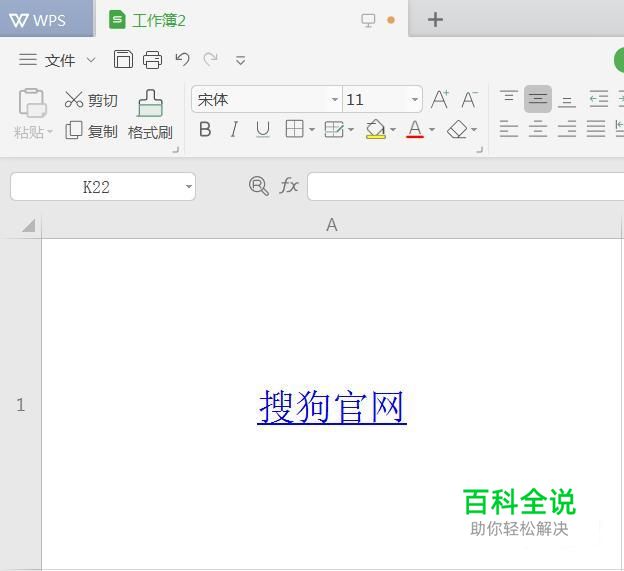The height and width of the screenshot is (571, 624).
Task: Click the draw border table icon
Action: click(x=334, y=129)
